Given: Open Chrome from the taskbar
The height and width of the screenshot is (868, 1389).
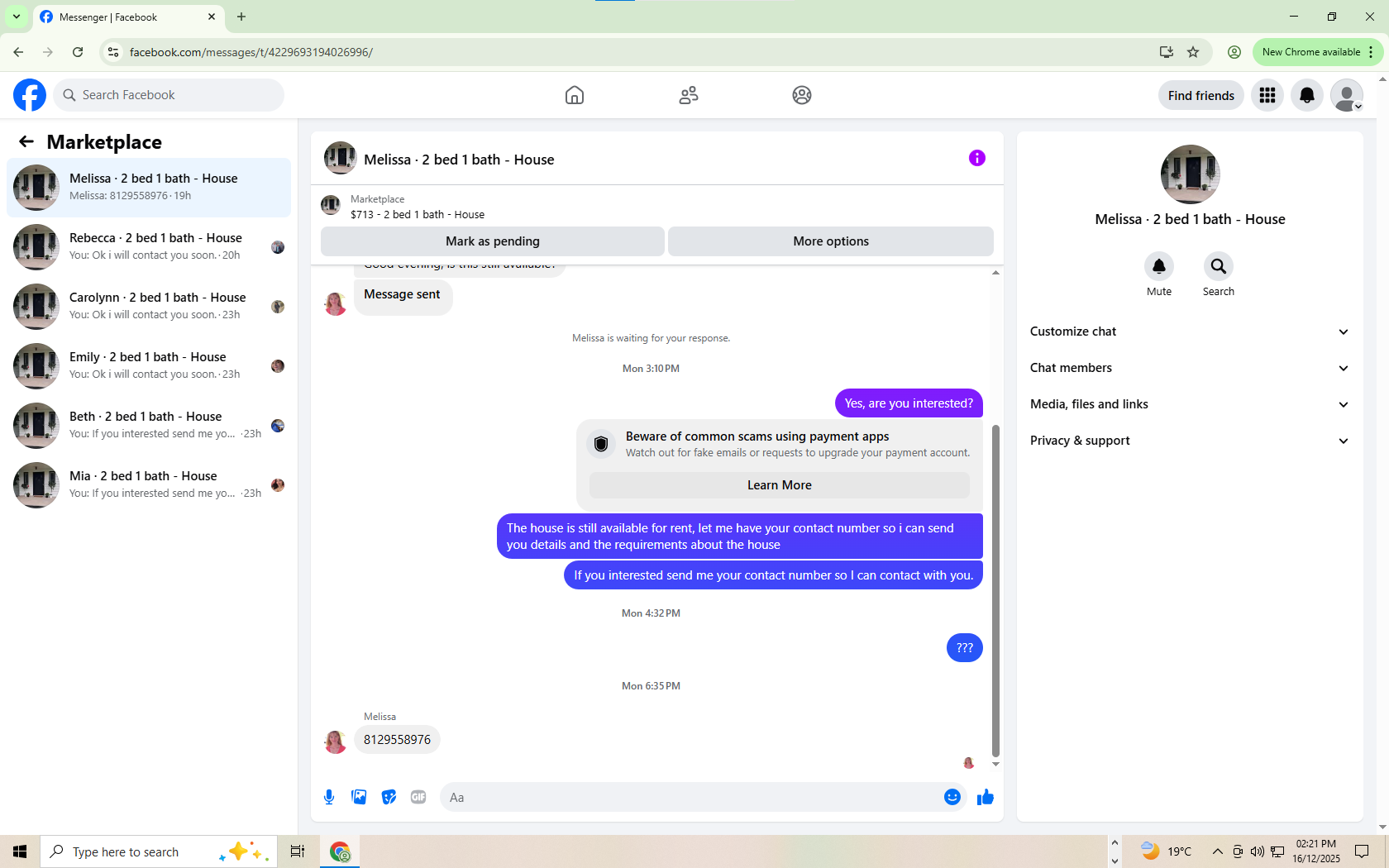Looking at the screenshot, I should tap(340, 851).
